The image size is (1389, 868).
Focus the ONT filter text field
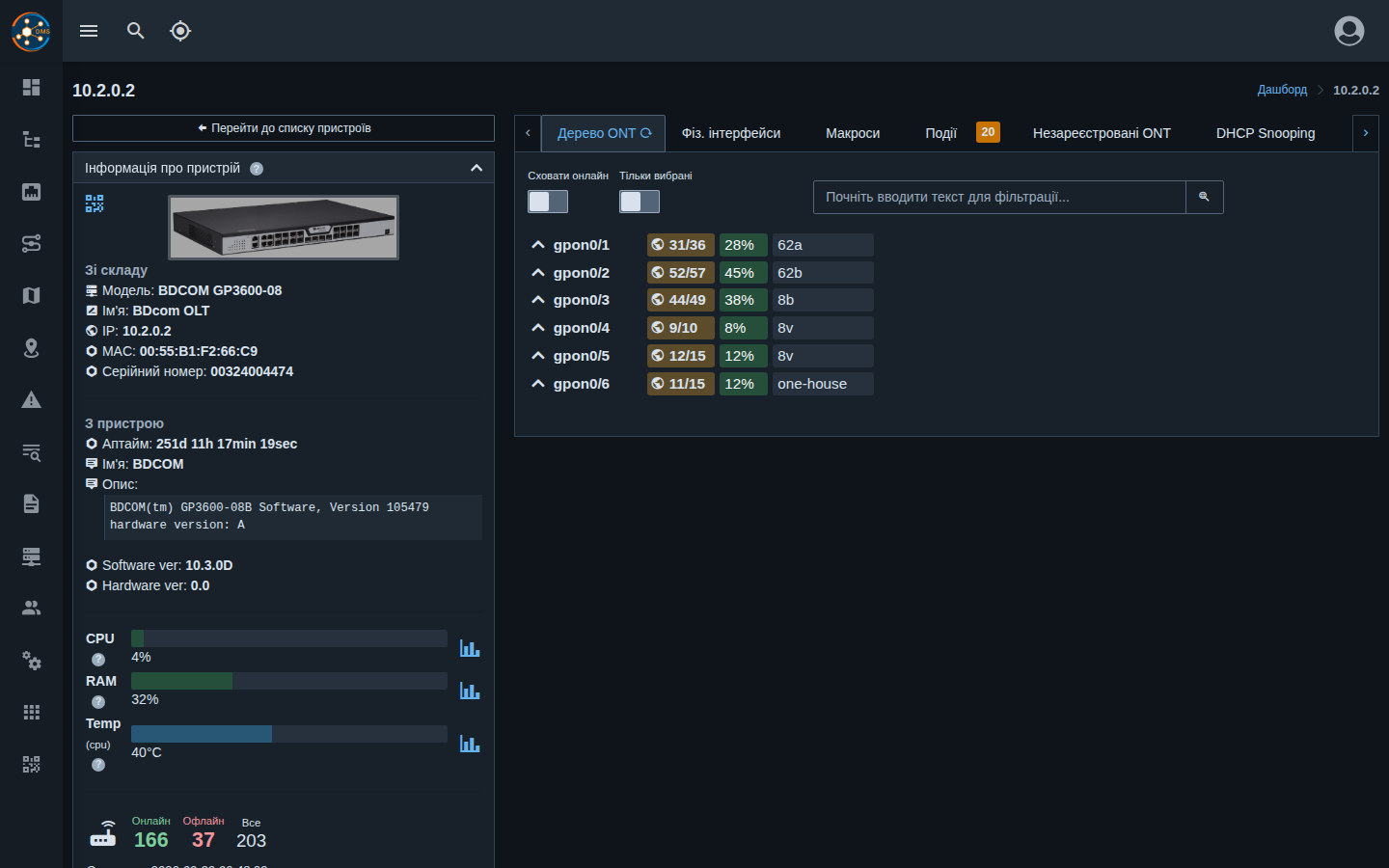999,197
